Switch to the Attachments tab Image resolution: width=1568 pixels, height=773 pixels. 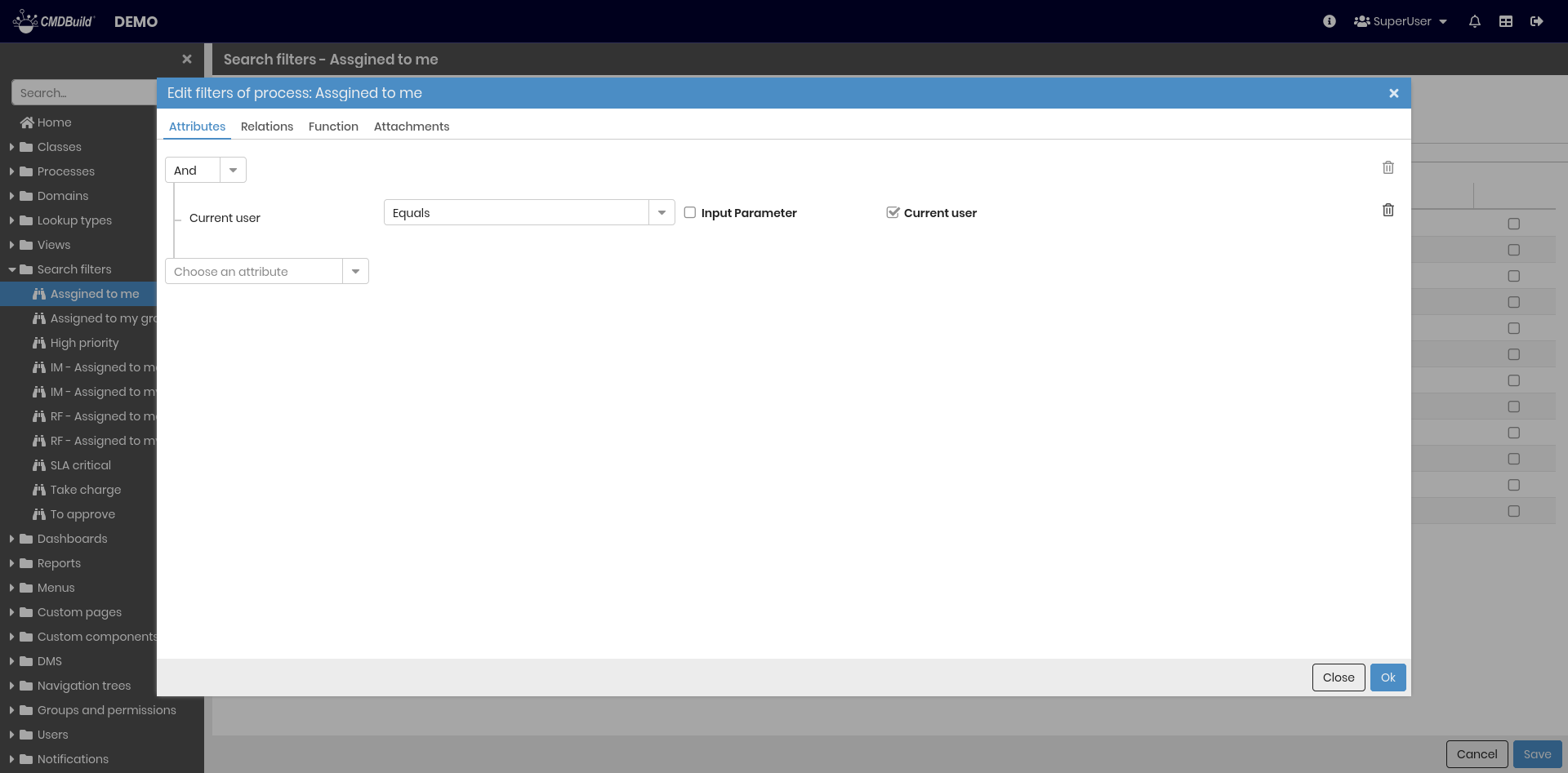[412, 127]
